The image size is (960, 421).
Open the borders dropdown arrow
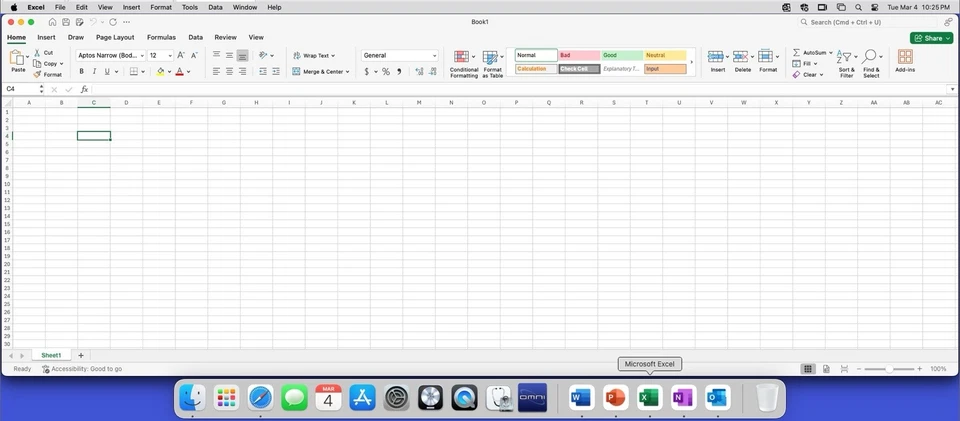pyautogui.click(x=143, y=72)
